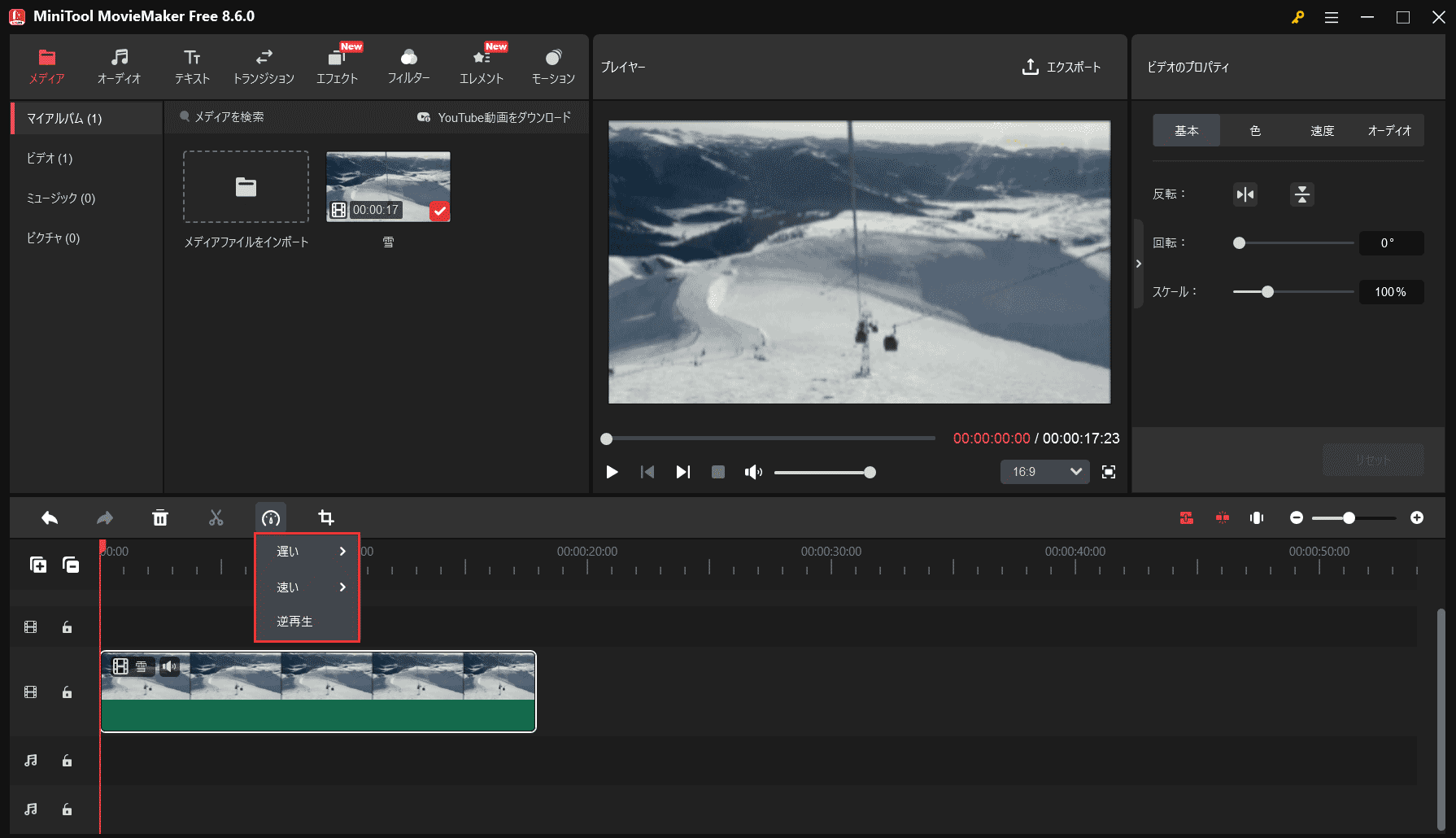Open the 16:9 aspect ratio dropdown
The height and width of the screenshot is (838, 1456).
pyautogui.click(x=1044, y=472)
